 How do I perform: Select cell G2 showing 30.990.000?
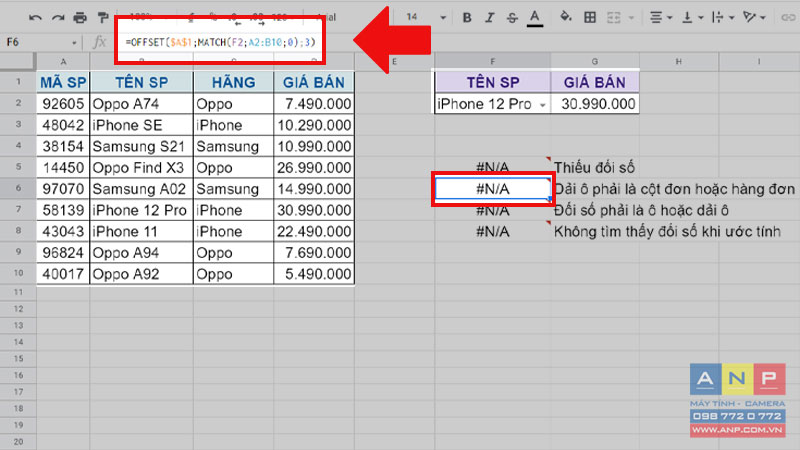pyautogui.click(x=594, y=104)
